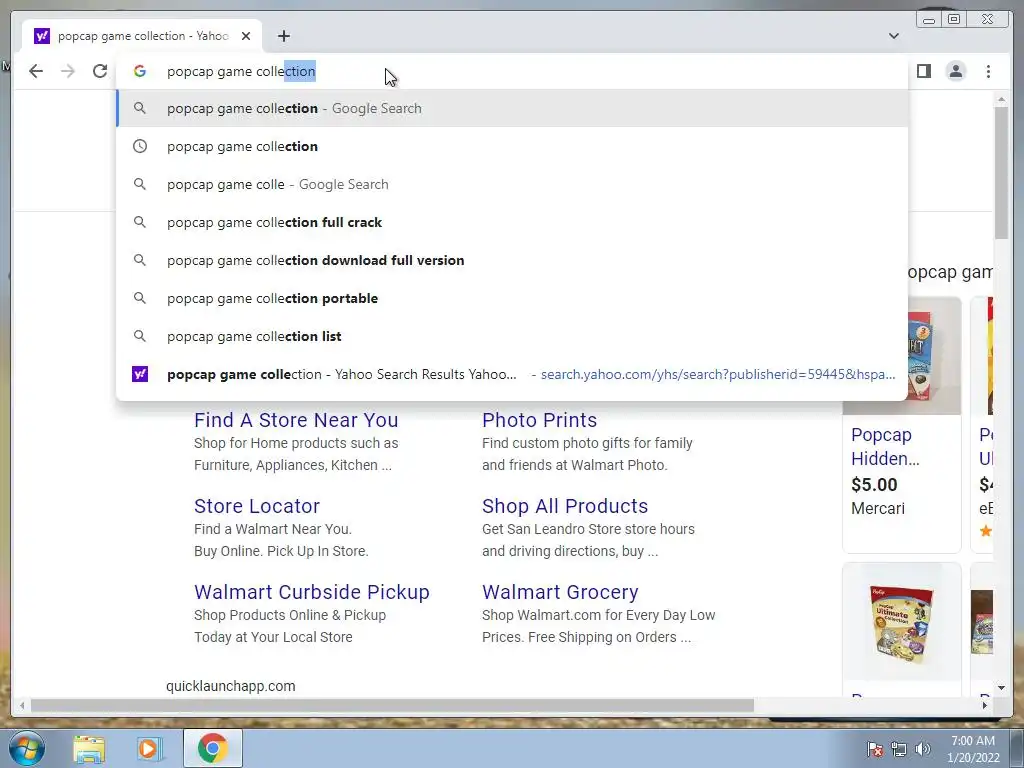The image size is (1024, 768).
Task: Select history suggestion 'popcap game collection'
Action: pyautogui.click(x=512, y=146)
